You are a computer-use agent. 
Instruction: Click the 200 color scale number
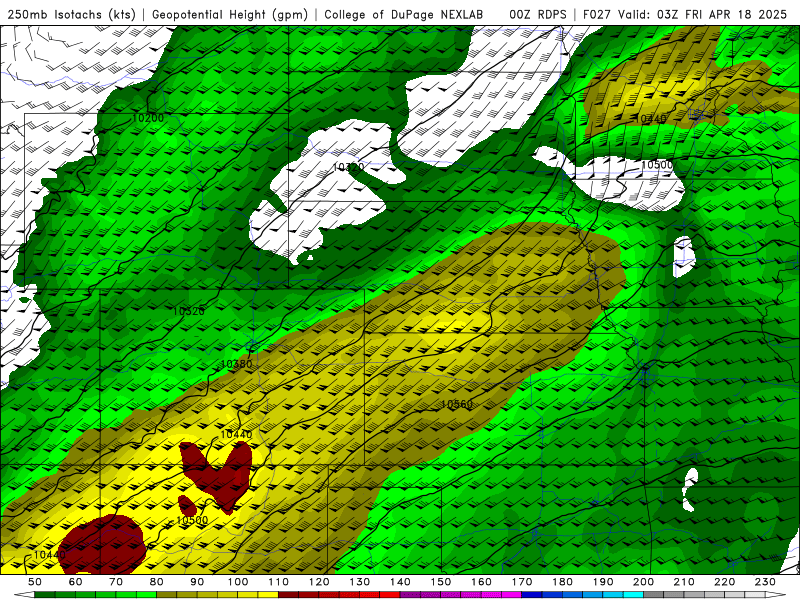click(643, 582)
